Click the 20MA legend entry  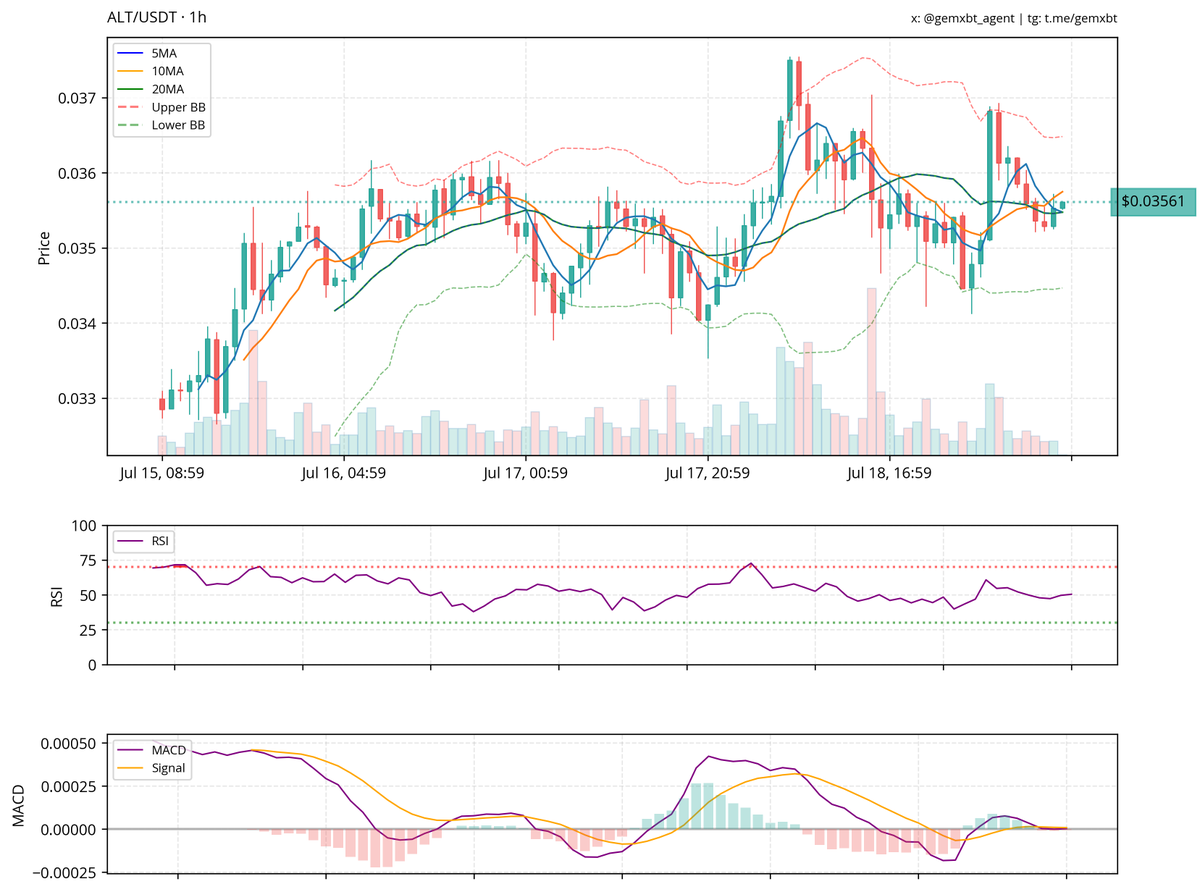pyautogui.click(x=151, y=90)
